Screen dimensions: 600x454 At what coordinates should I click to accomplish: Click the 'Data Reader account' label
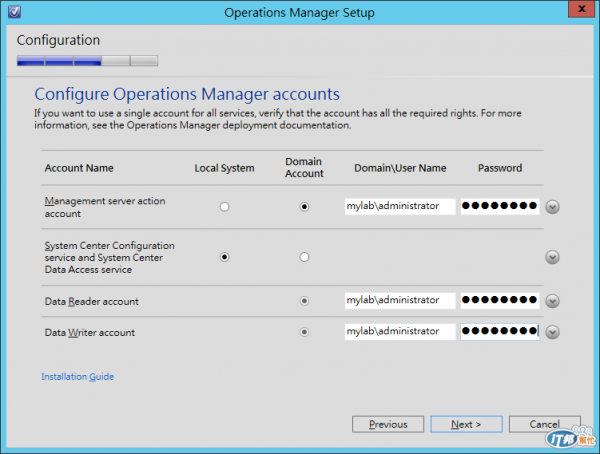(91, 302)
